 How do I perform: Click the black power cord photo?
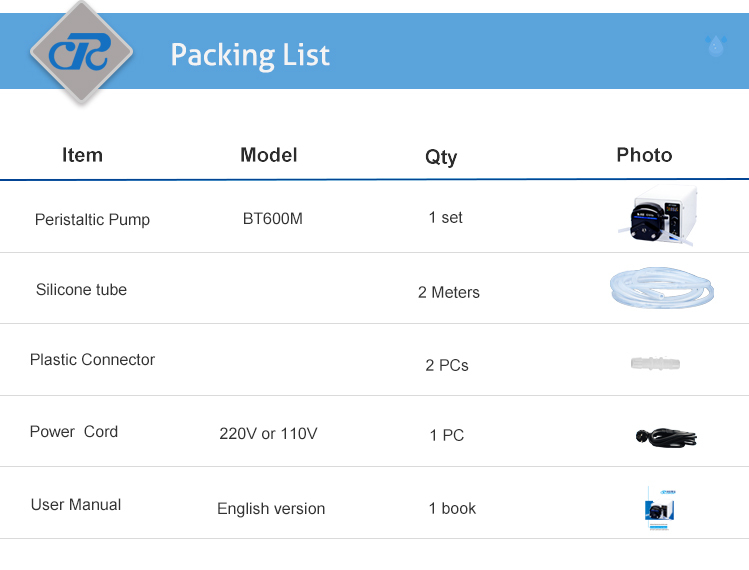666,437
